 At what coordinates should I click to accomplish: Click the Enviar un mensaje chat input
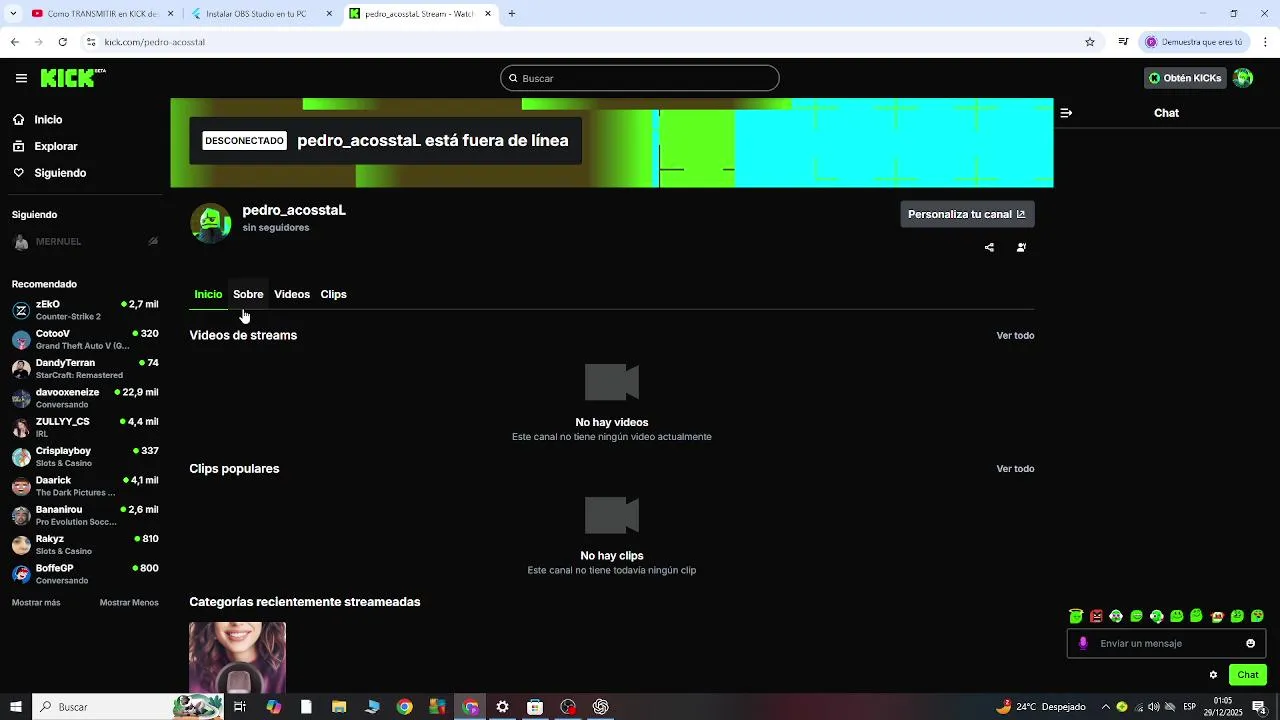[1166, 643]
